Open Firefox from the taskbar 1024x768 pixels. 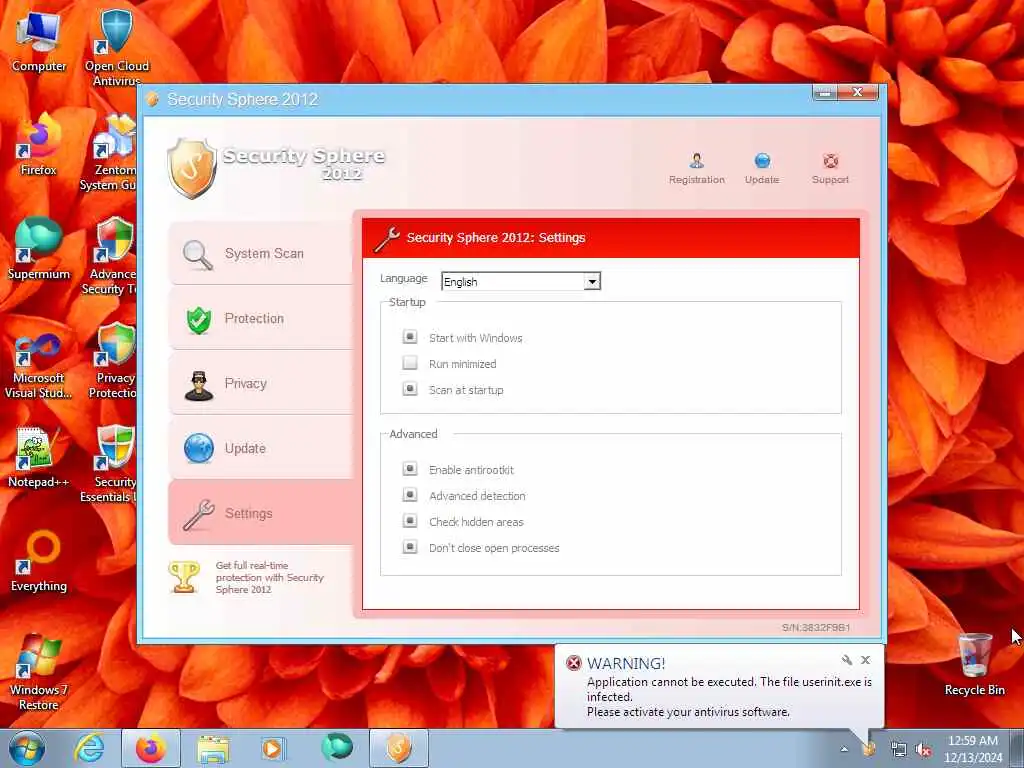click(x=151, y=748)
